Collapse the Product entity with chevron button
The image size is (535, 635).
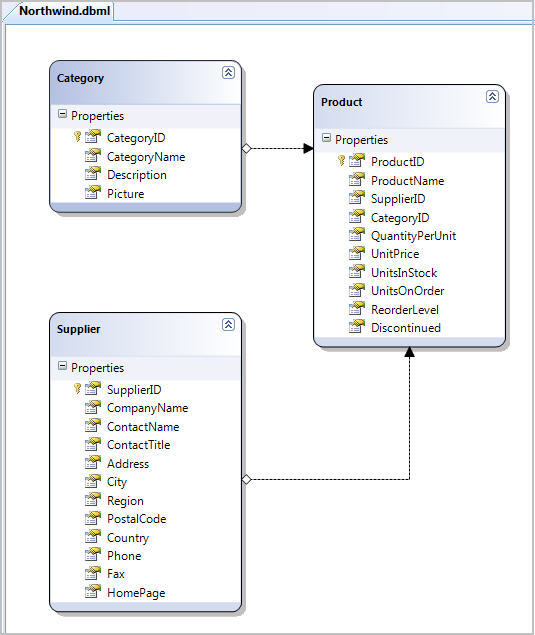[x=492, y=96]
